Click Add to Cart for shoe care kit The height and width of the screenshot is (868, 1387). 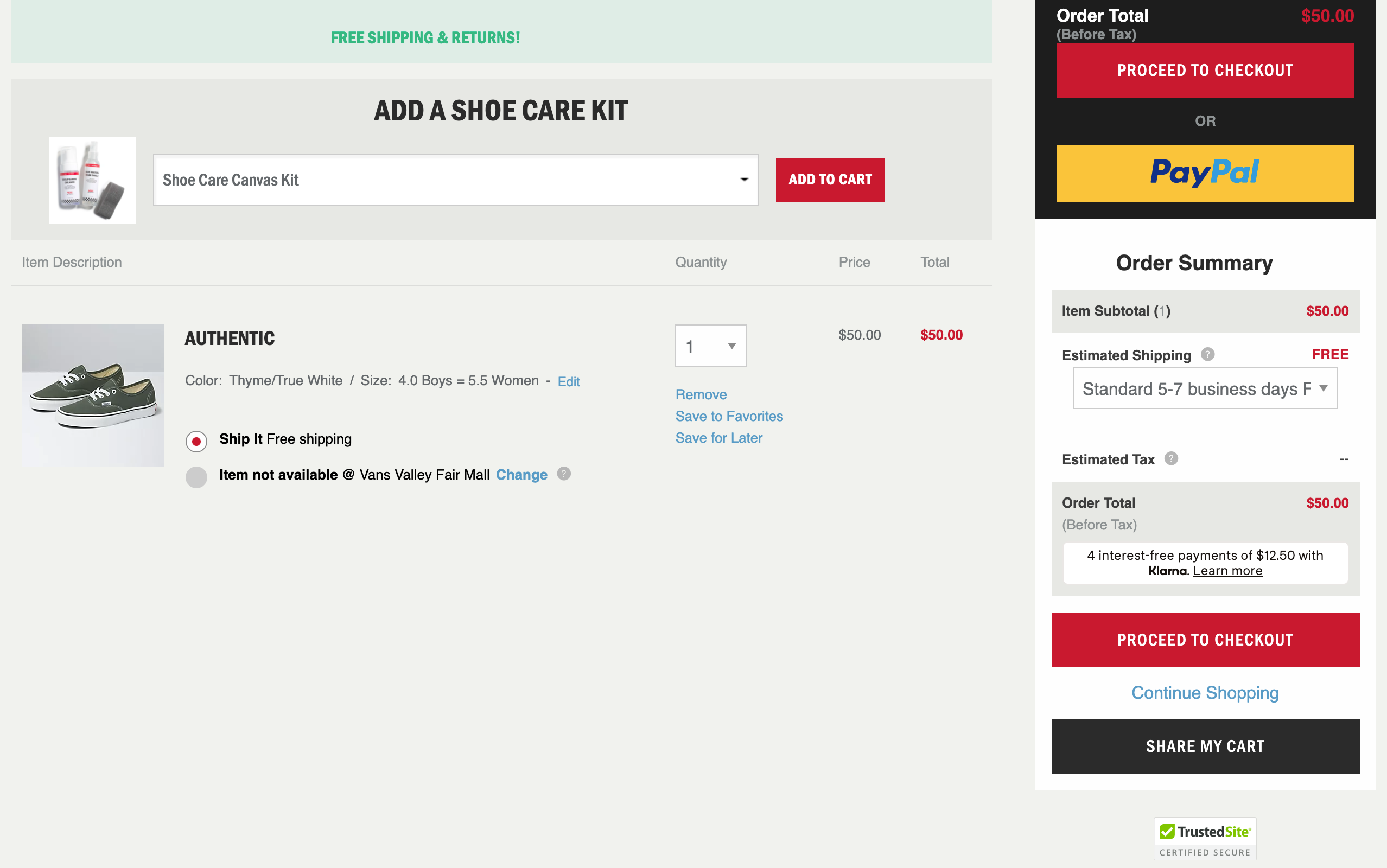click(830, 180)
